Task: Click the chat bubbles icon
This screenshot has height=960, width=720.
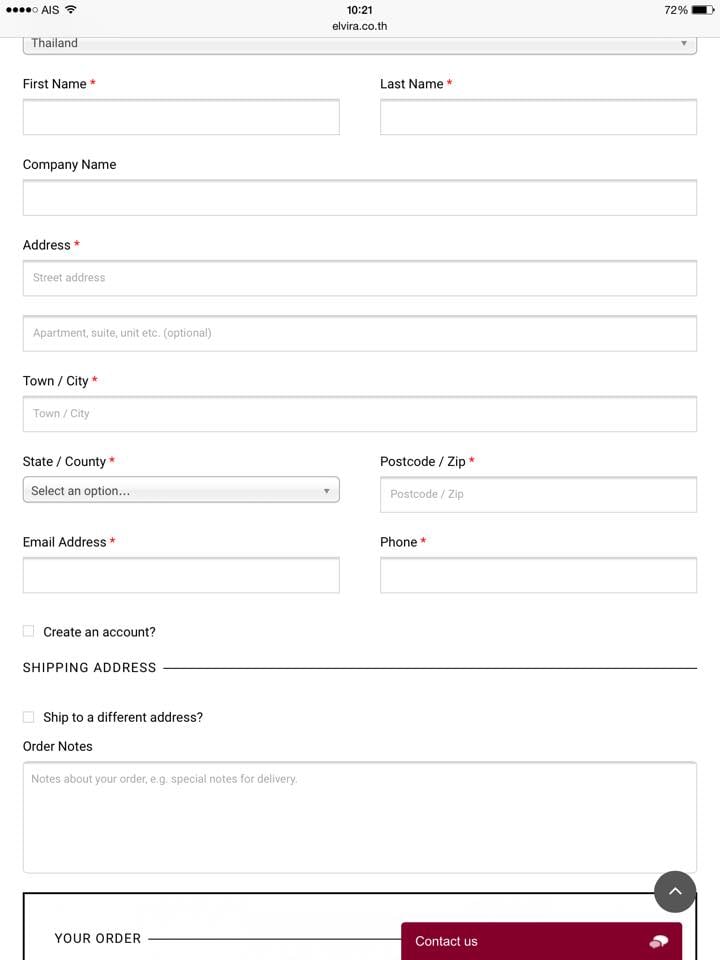Action: point(658,941)
